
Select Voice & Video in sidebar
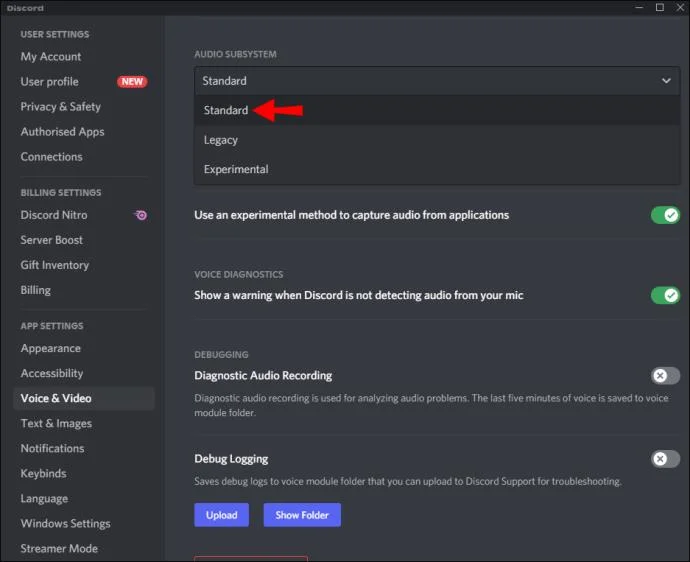[84, 399]
